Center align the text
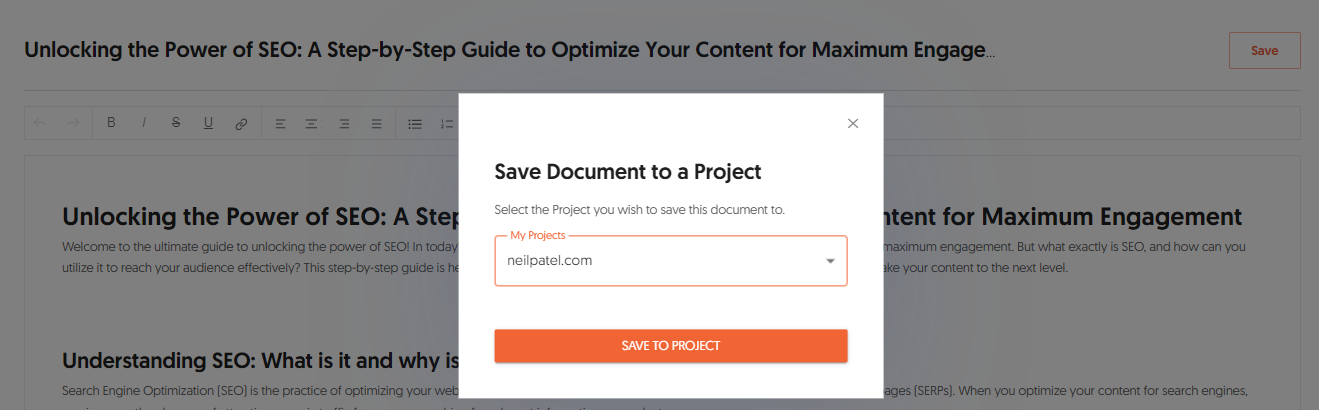The height and width of the screenshot is (410, 1319). pyautogui.click(x=312, y=124)
